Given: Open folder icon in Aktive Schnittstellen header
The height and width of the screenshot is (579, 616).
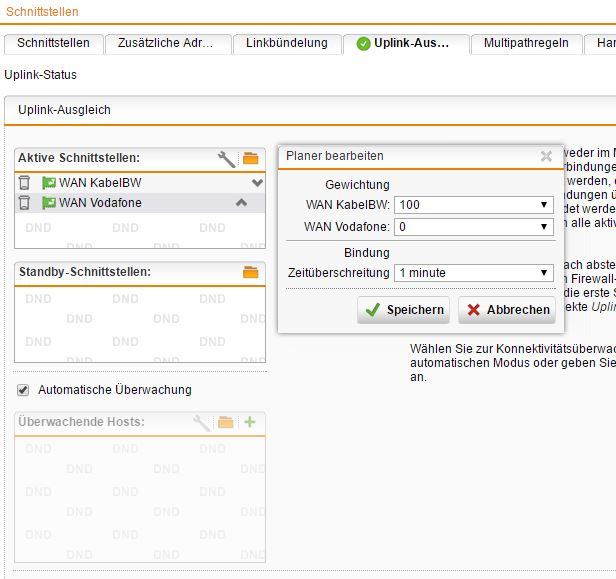Looking at the screenshot, I should 251,158.
